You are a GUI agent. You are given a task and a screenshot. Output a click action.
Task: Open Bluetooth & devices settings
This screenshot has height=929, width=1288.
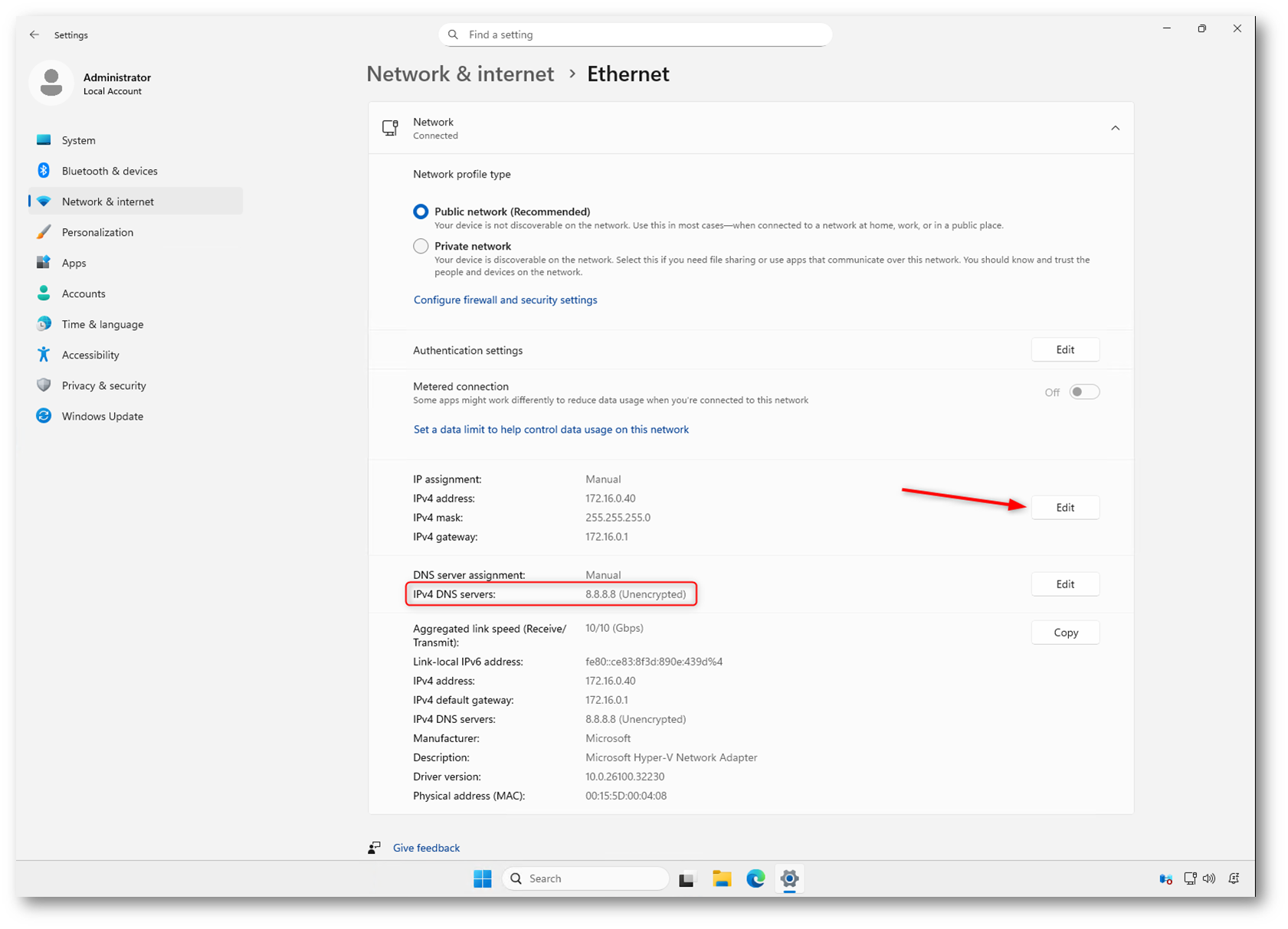pyautogui.click(x=110, y=171)
